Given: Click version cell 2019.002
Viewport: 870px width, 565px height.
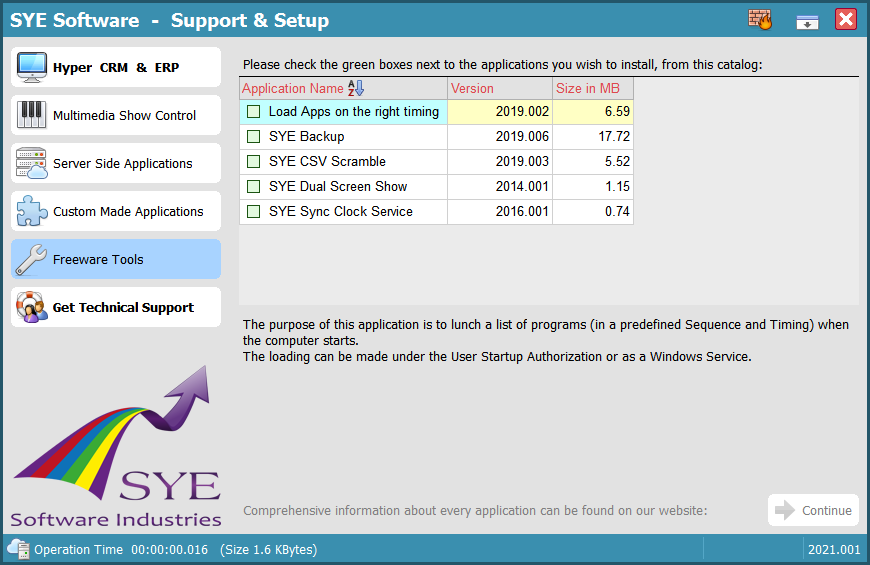Looking at the screenshot, I should tap(500, 112).
